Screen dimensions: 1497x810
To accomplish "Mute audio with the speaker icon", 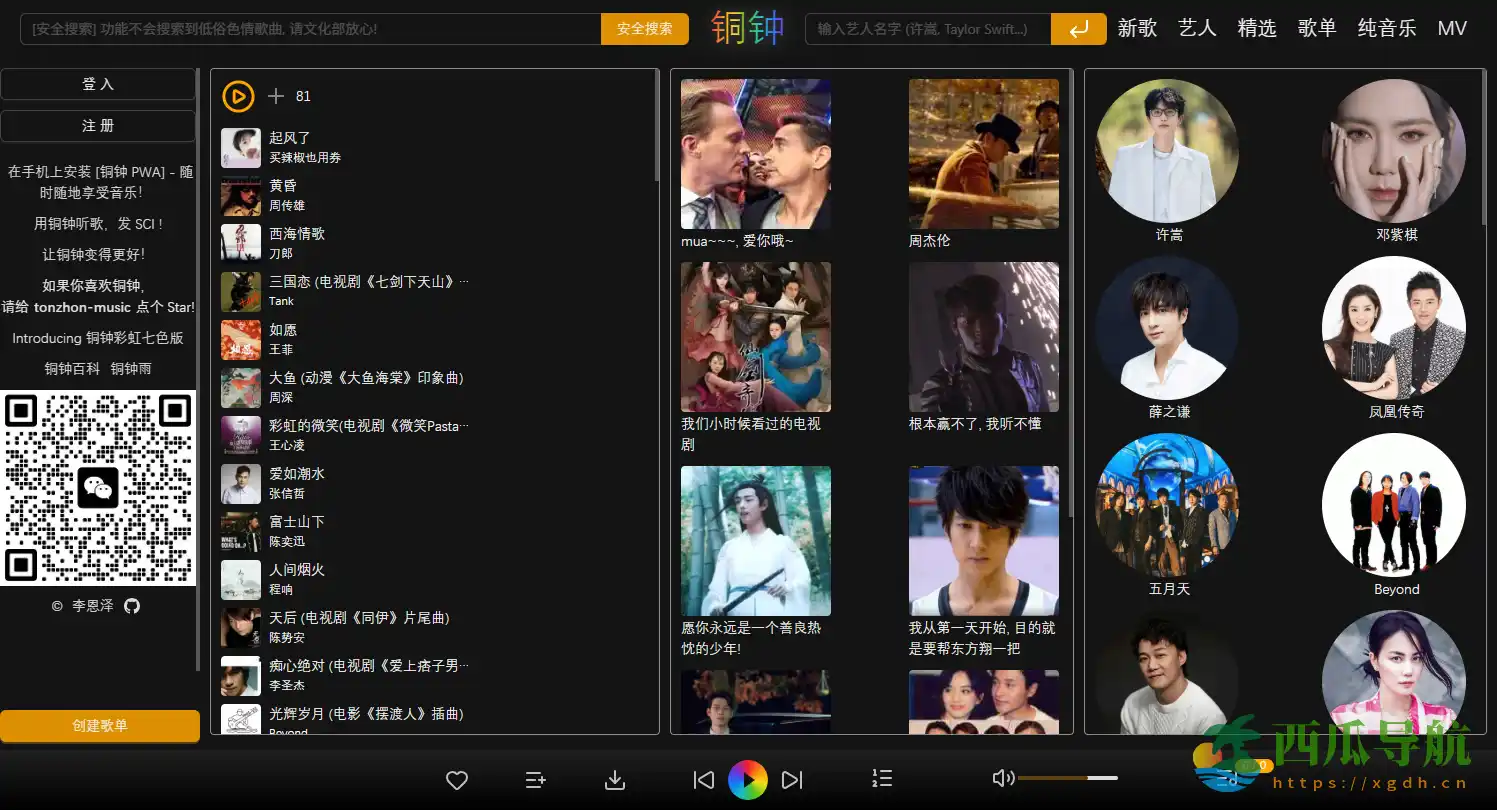I will pyautogui.click(x=1002, y=778).
